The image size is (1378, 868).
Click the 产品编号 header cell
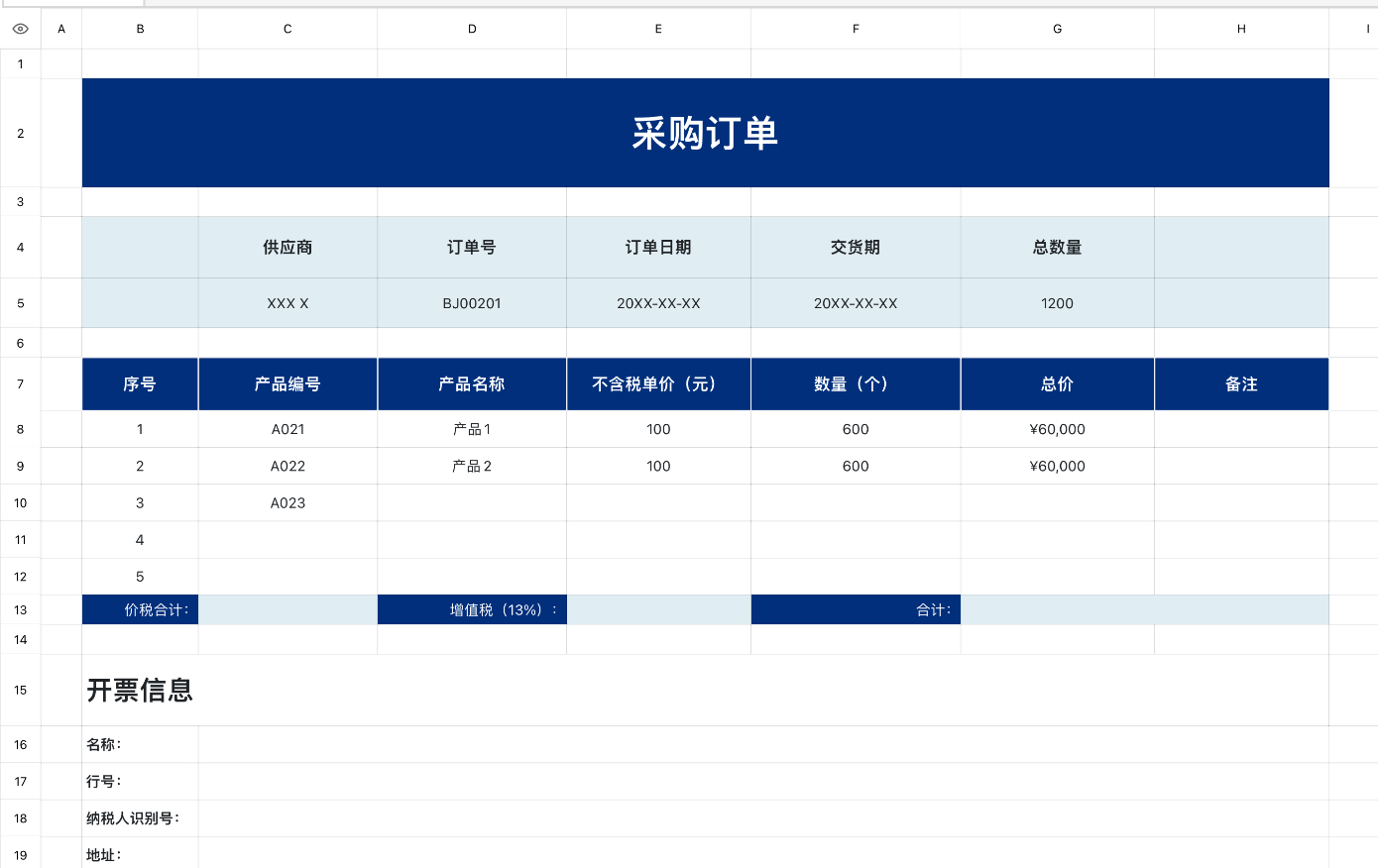click(x=287, y=383)
